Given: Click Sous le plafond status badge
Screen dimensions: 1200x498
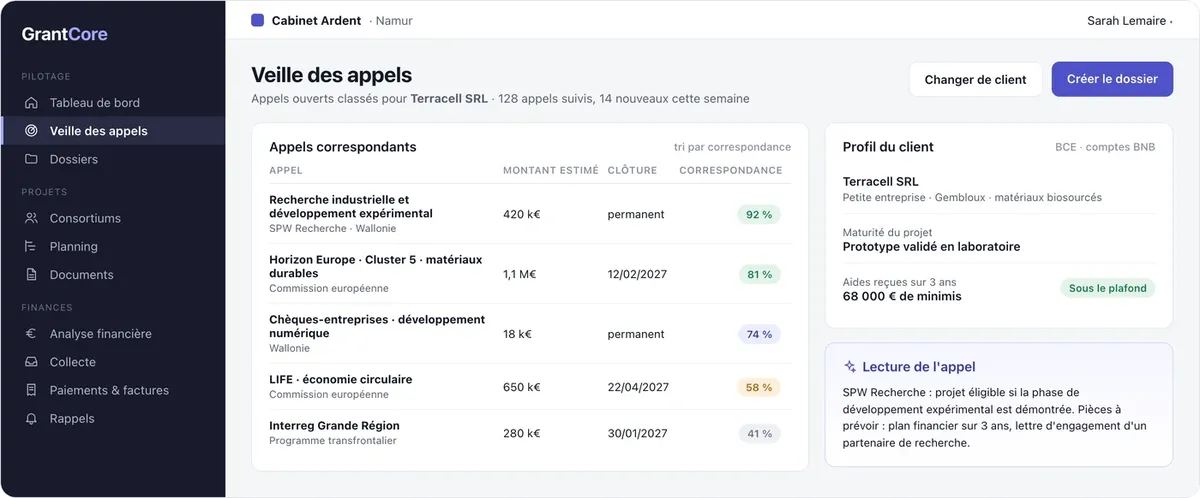Looking at the screenshot, I should tap(1108, 288).
